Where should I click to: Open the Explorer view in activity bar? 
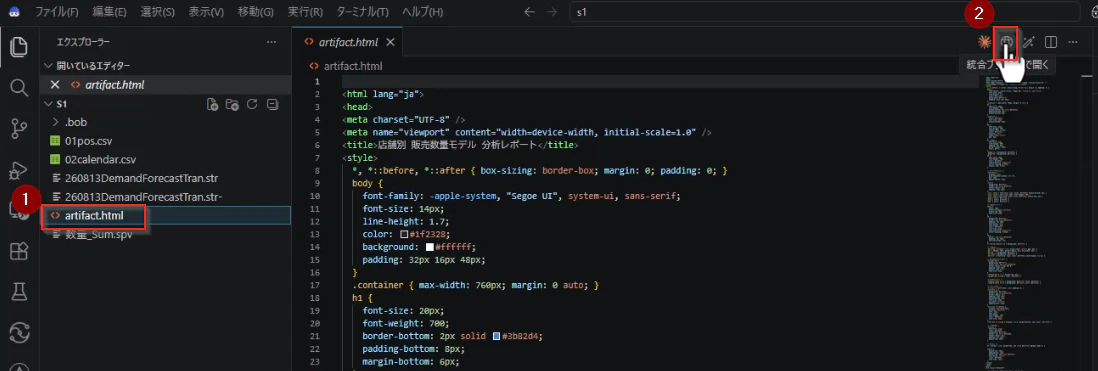pos(19,47)
